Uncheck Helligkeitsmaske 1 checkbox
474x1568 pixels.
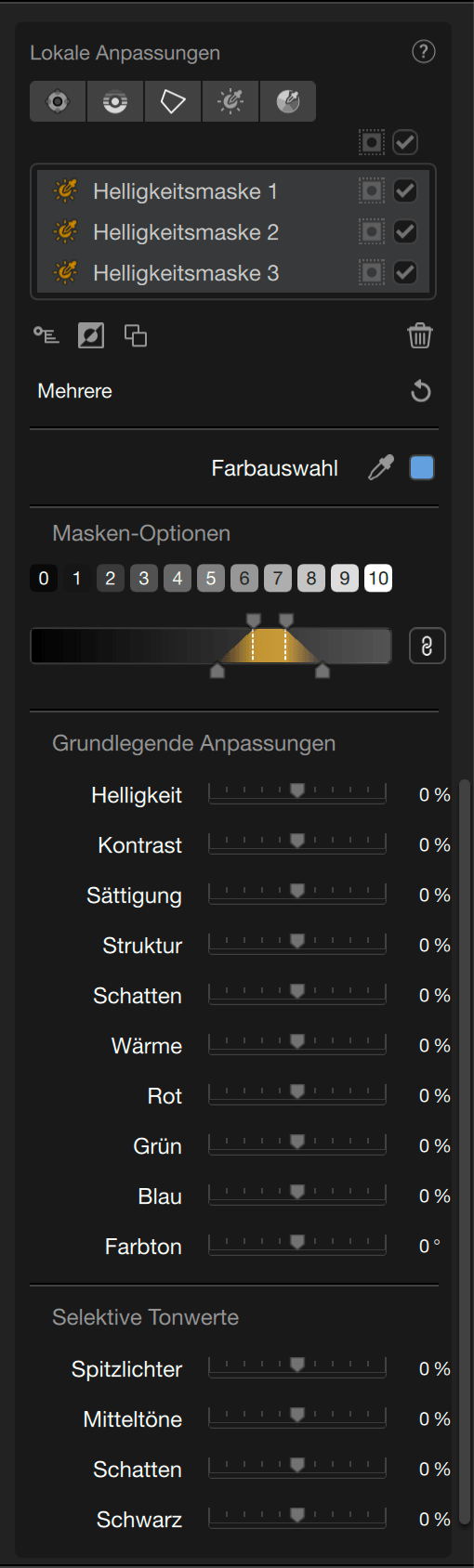click(405, 191)
